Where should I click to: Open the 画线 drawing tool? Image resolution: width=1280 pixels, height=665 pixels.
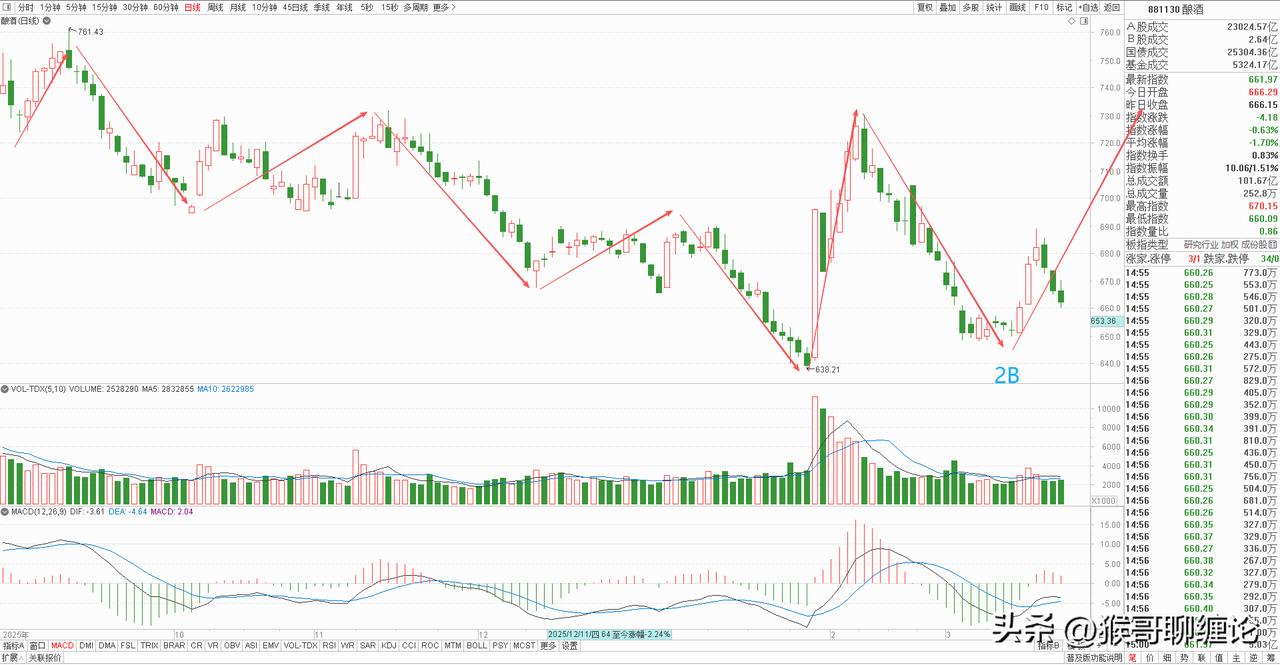pos(1017,7)
